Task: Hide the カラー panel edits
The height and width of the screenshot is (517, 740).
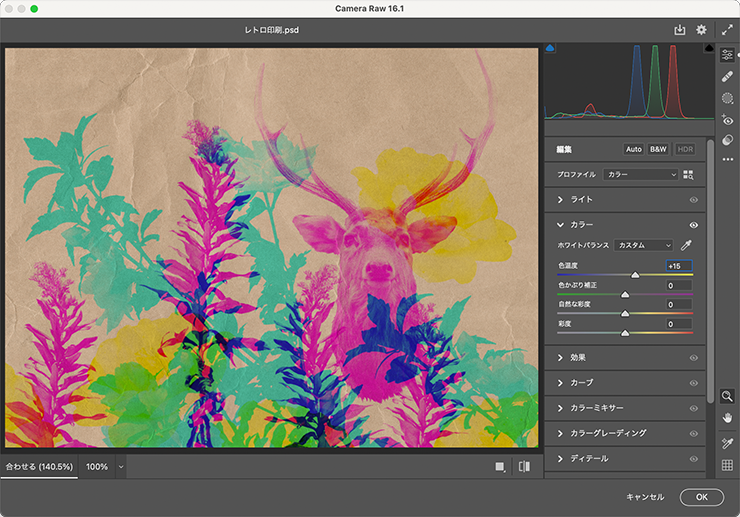Action: point(693,226)
